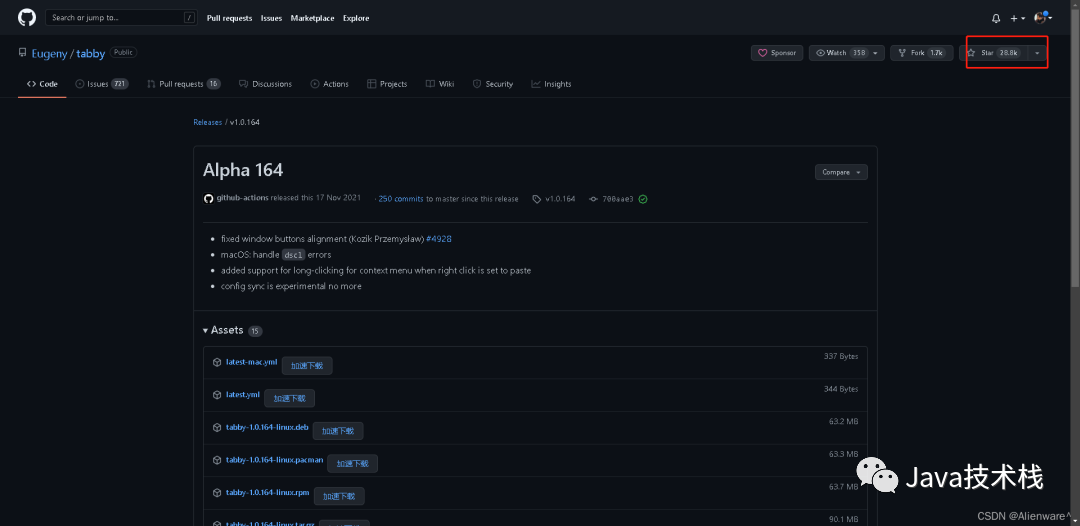Click the Watch button
The width and height of the screenshot is (1080, 526).
pos(839,53)
